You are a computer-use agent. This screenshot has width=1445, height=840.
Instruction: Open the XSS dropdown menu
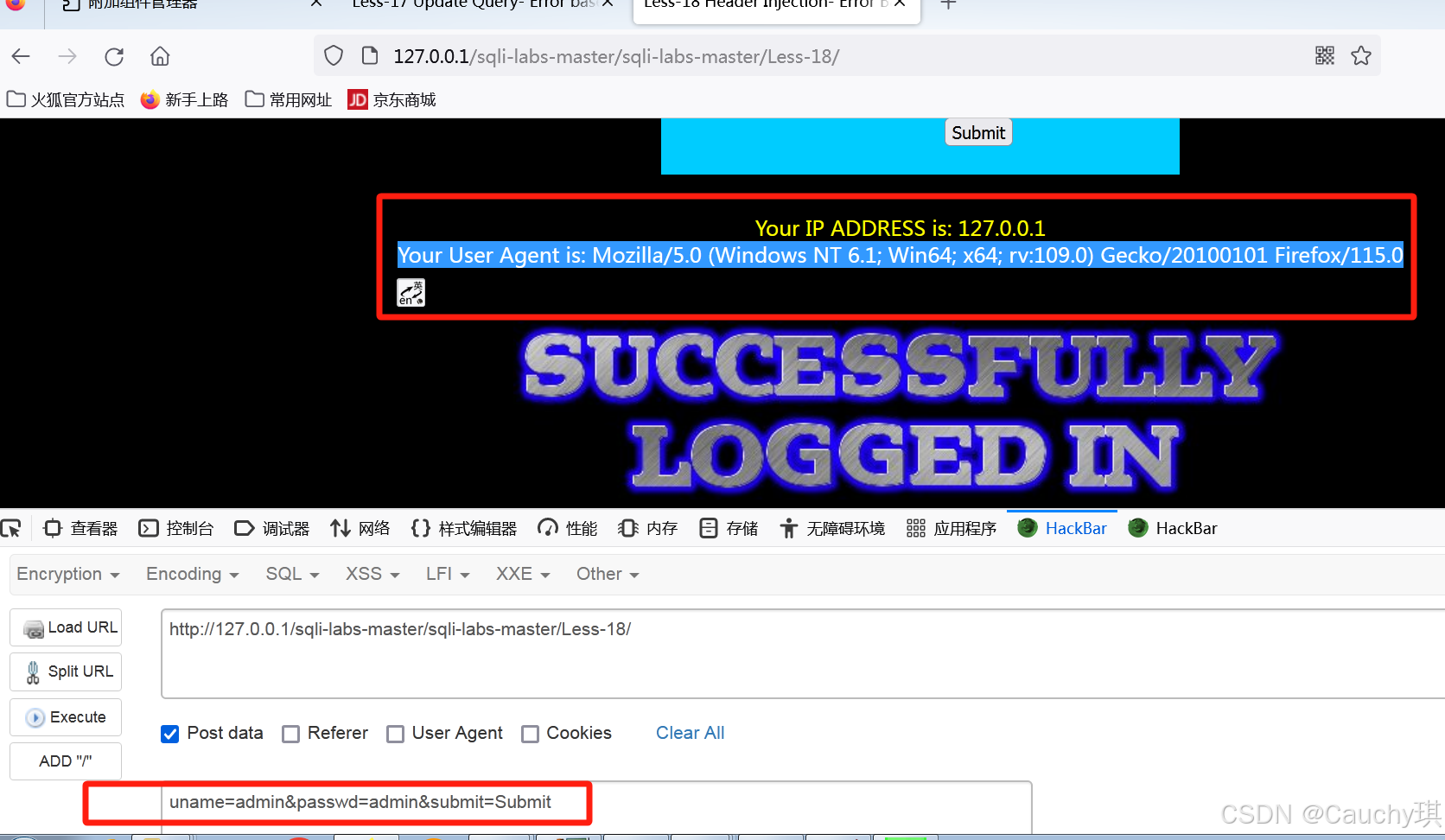(371, 574)
